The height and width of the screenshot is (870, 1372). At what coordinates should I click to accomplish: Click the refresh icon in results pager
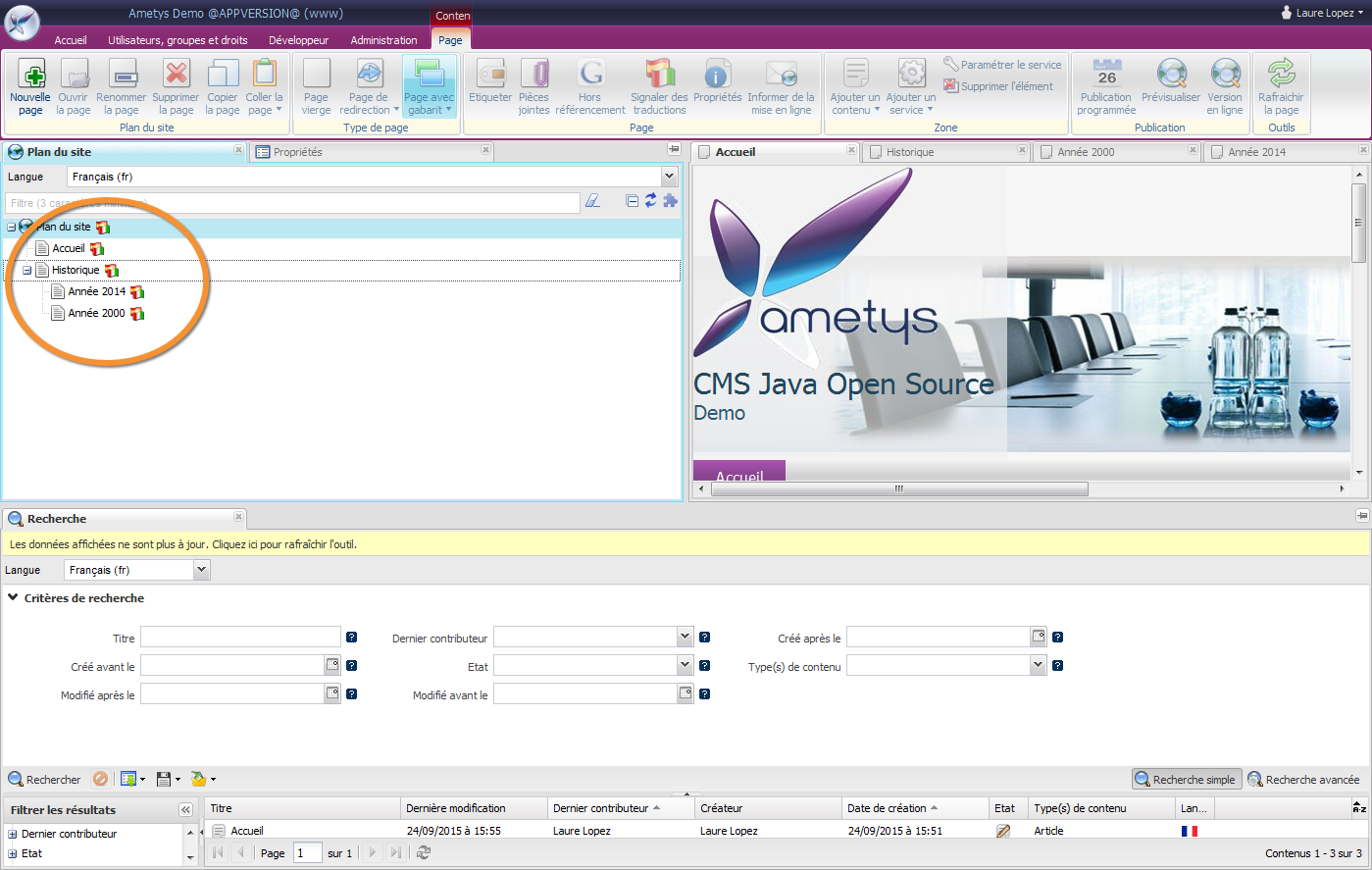click(x=424, y=853)
